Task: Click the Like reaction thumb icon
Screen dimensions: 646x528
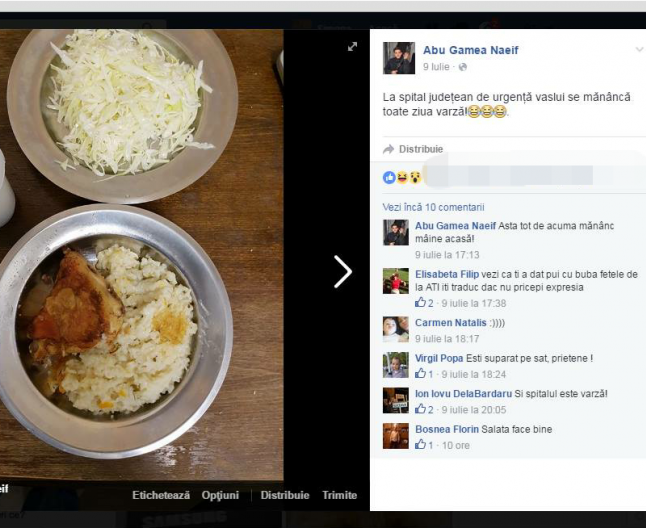Action: (x=389, y=178)
